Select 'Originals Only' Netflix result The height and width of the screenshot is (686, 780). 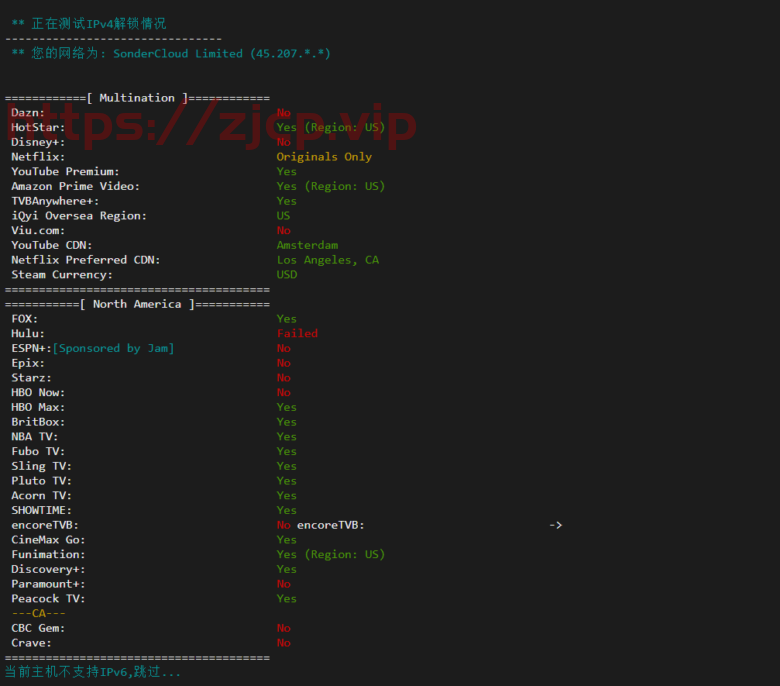click(324, 157)
